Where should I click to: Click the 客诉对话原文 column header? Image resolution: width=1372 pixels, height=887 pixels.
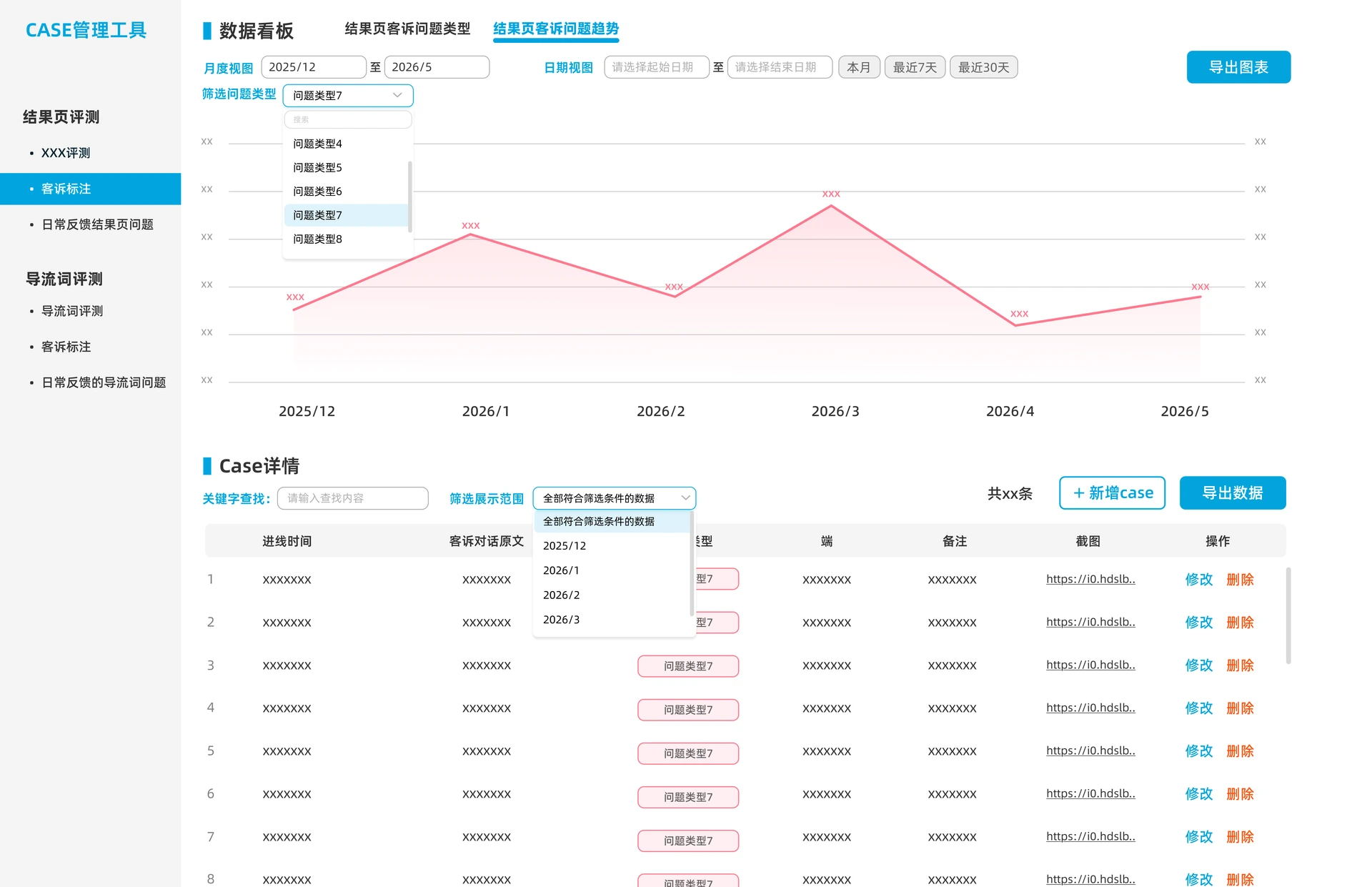(x=487, y=541)
